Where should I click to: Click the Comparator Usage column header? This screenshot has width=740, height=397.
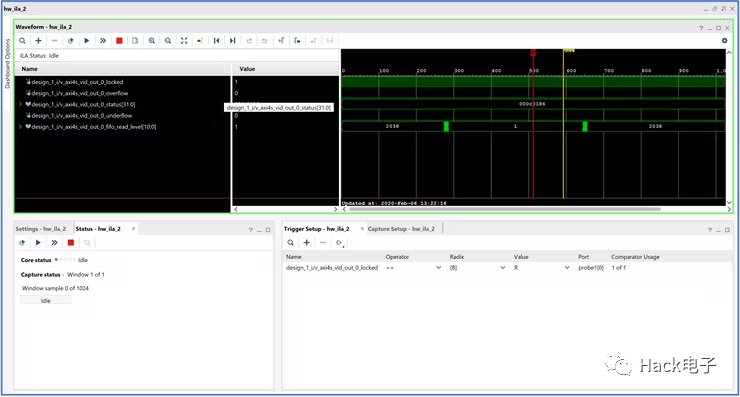(x=635, y=257)
